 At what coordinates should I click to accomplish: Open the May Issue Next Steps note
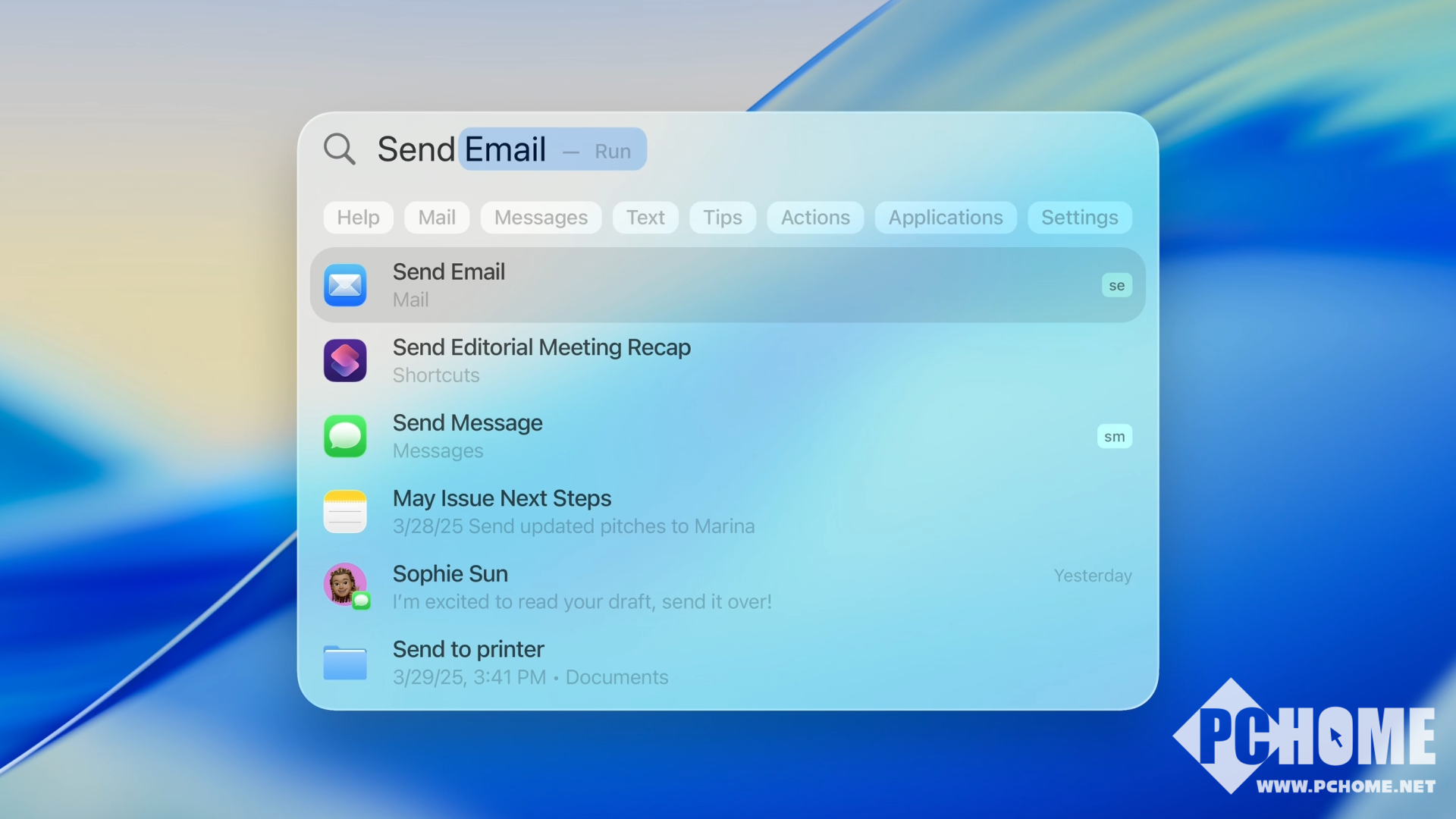click(x=728, y=512)
